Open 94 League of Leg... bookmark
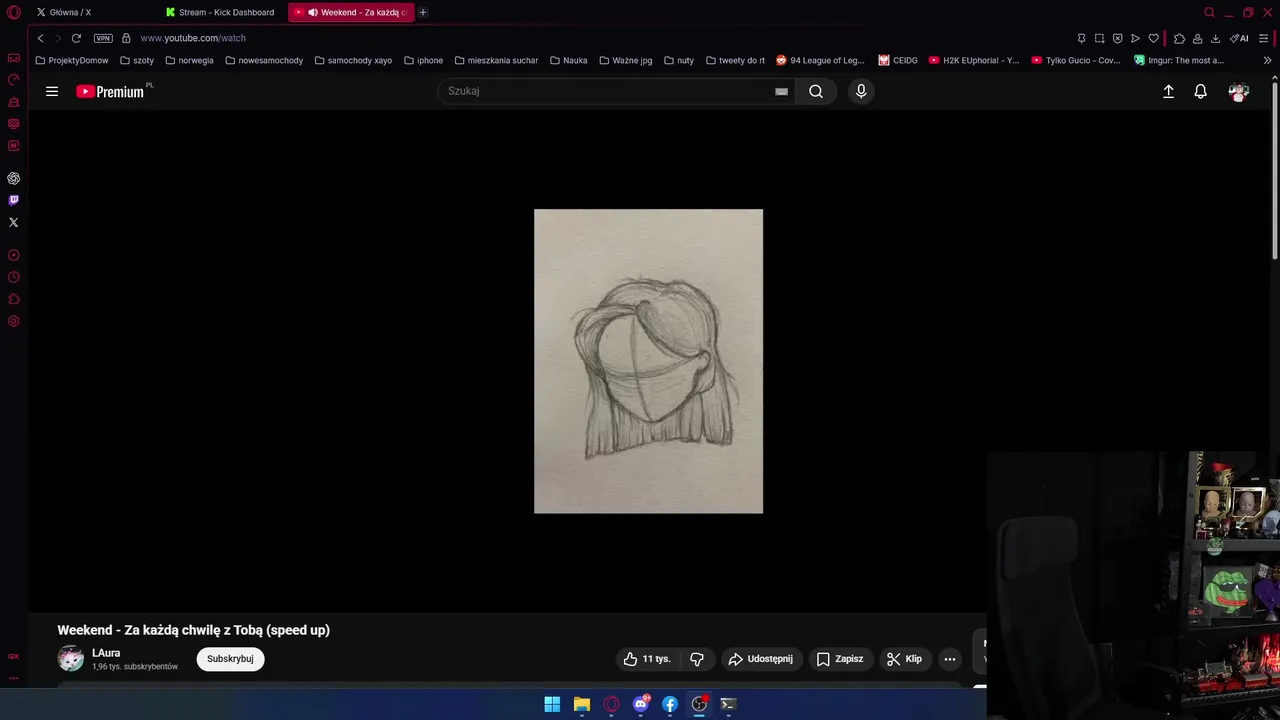Screen dimensions: 1280x720 tap(820, 60)
